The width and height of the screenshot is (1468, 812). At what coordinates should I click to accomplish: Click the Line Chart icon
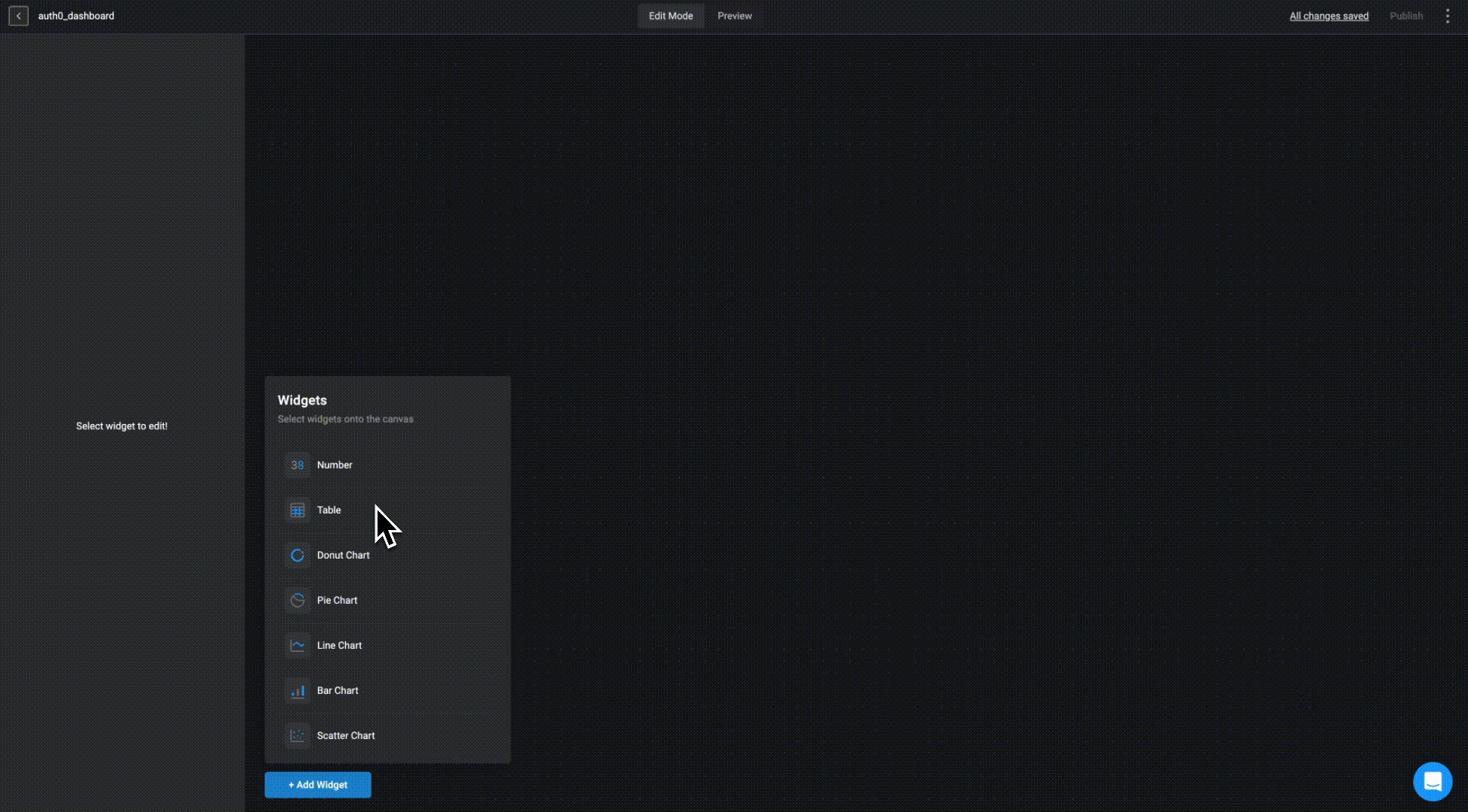coord(297,646)
